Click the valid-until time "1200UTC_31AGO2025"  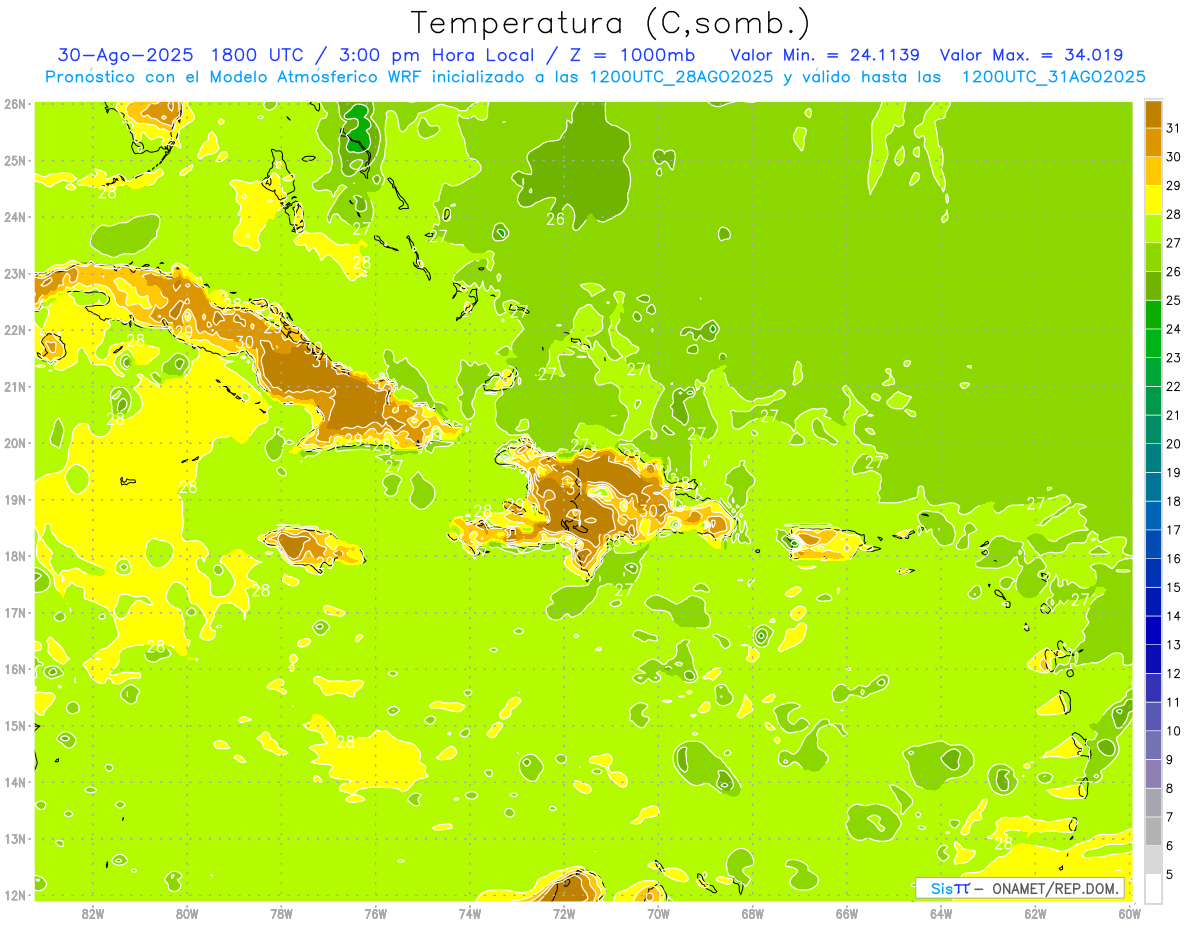pos(1052,77)
